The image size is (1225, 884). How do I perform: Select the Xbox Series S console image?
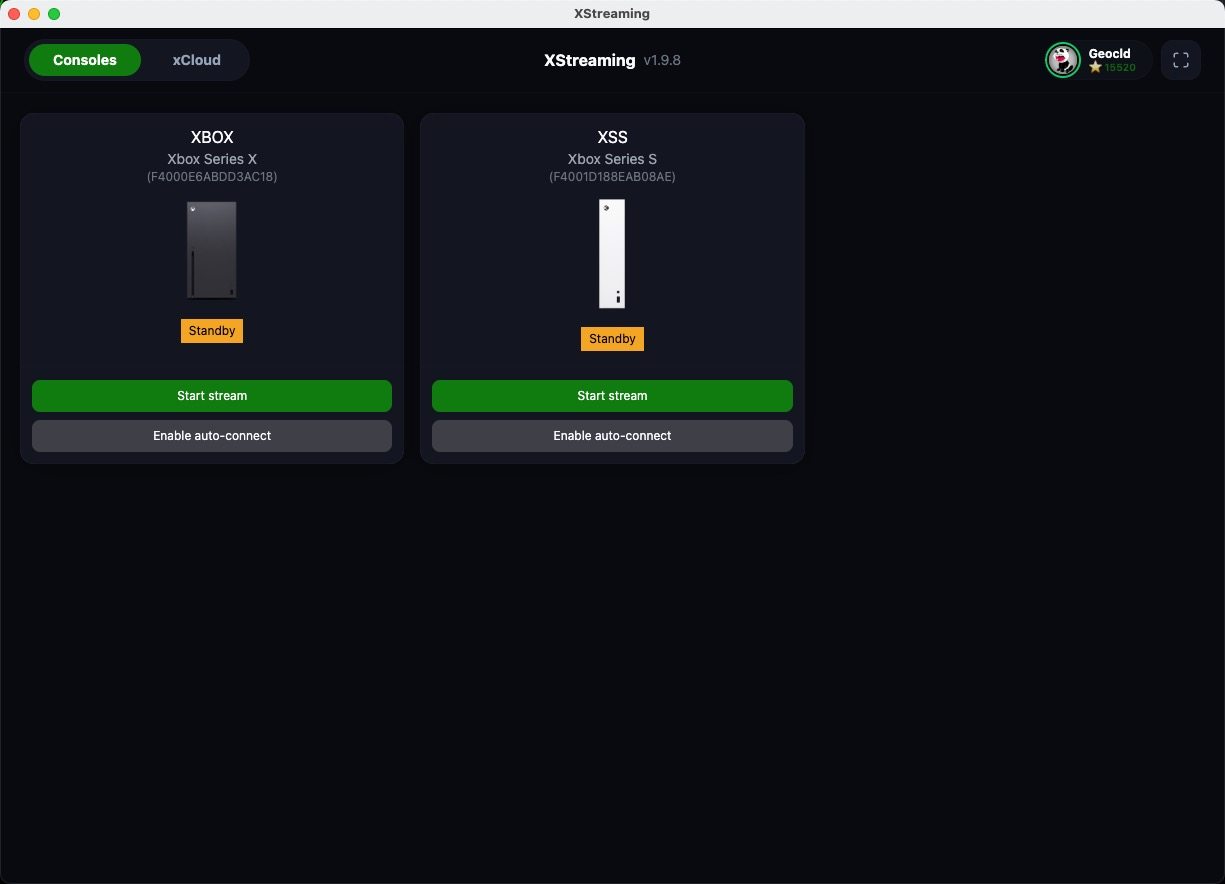(612, 254)
